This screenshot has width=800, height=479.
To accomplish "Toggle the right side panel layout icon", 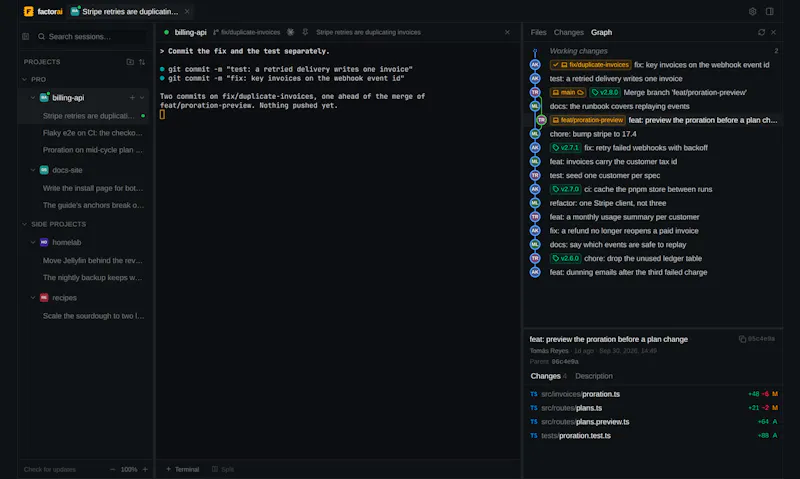I will (769, 11).
